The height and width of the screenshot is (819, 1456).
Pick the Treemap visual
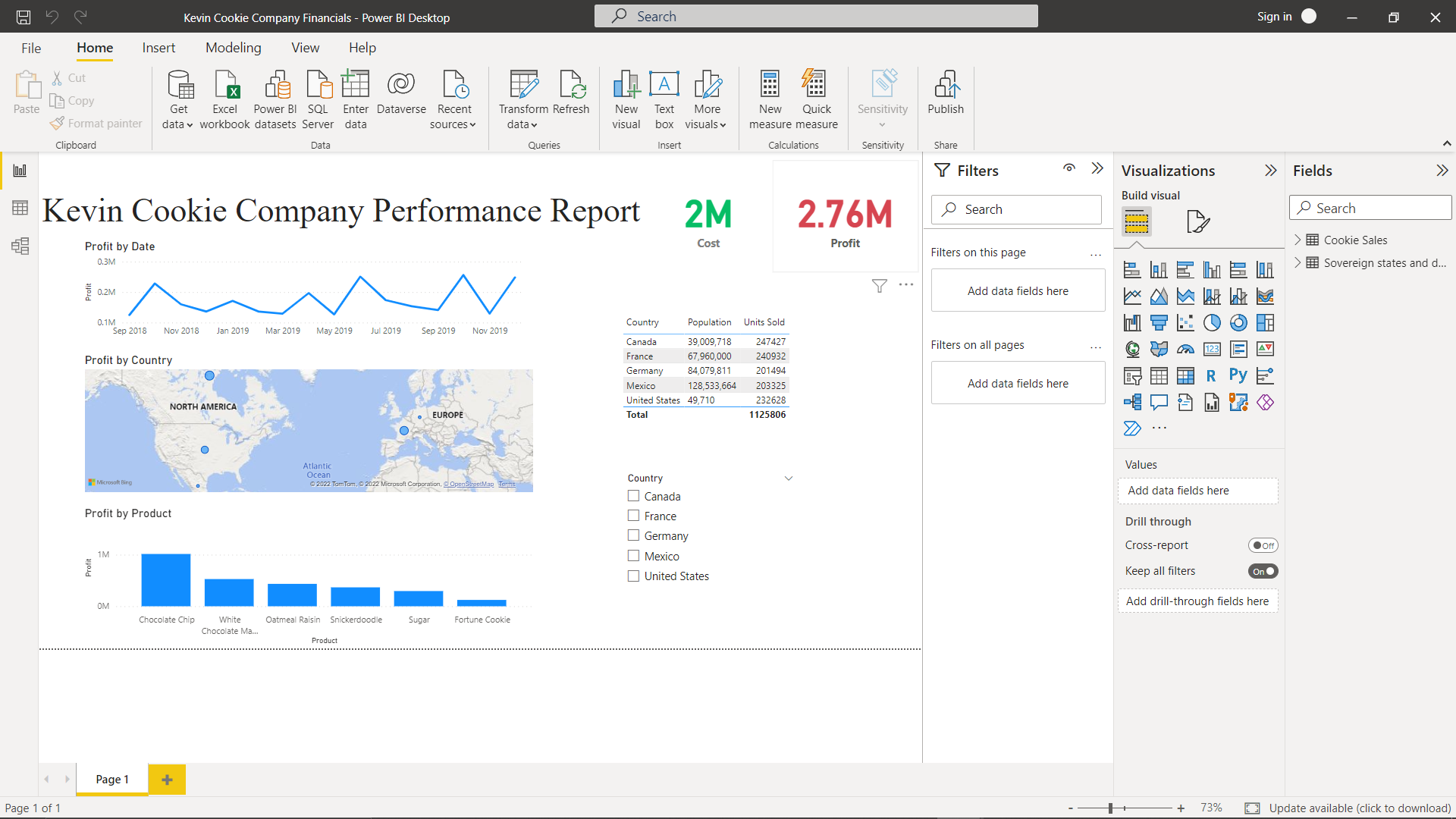tap(1265, 323)
